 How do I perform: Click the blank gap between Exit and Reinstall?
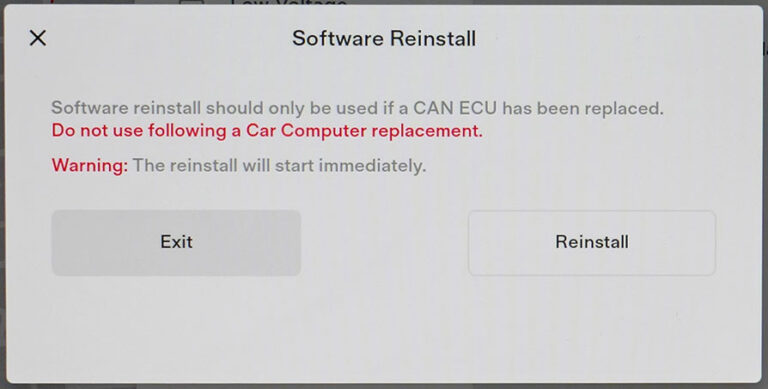pos(384,243)
